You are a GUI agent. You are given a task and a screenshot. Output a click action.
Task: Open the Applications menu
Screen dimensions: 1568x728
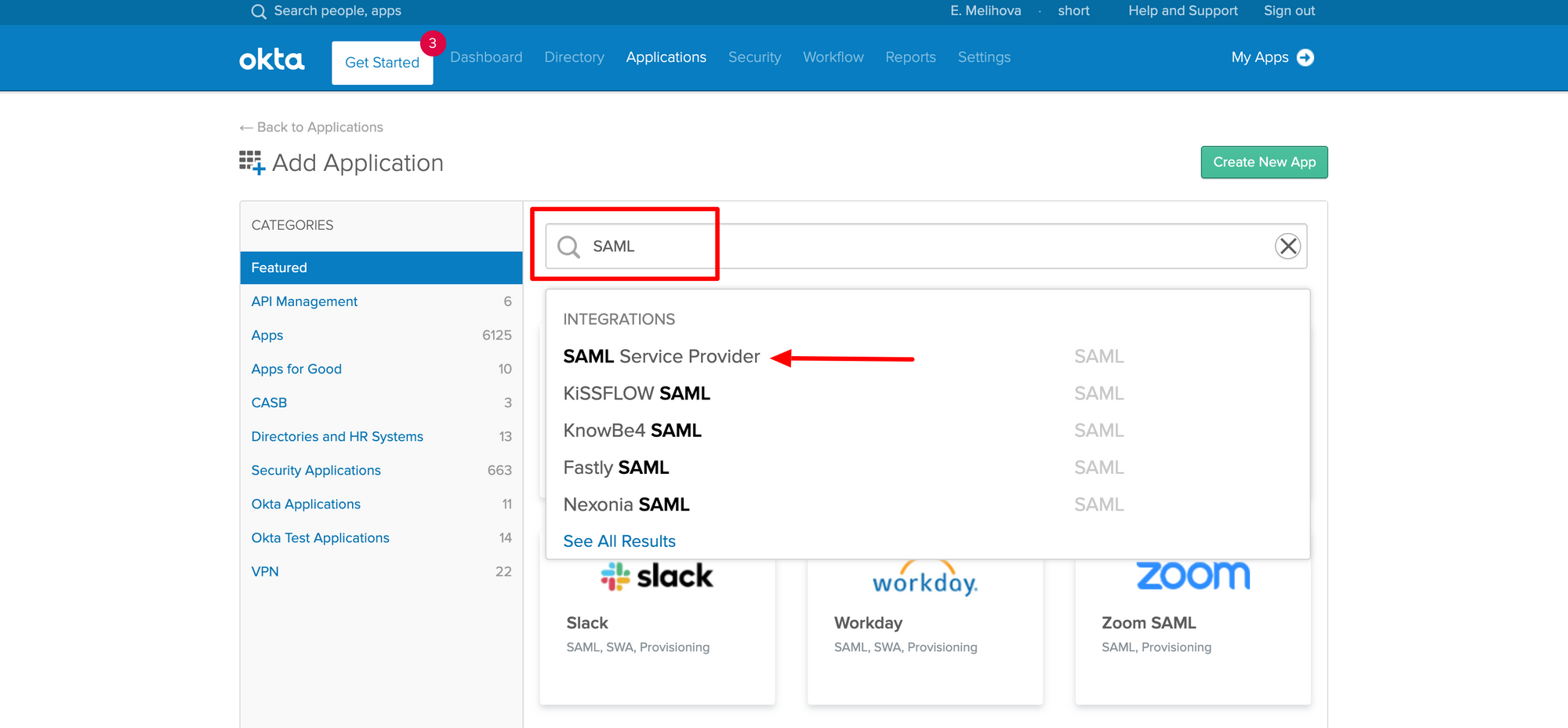[666, 57]
